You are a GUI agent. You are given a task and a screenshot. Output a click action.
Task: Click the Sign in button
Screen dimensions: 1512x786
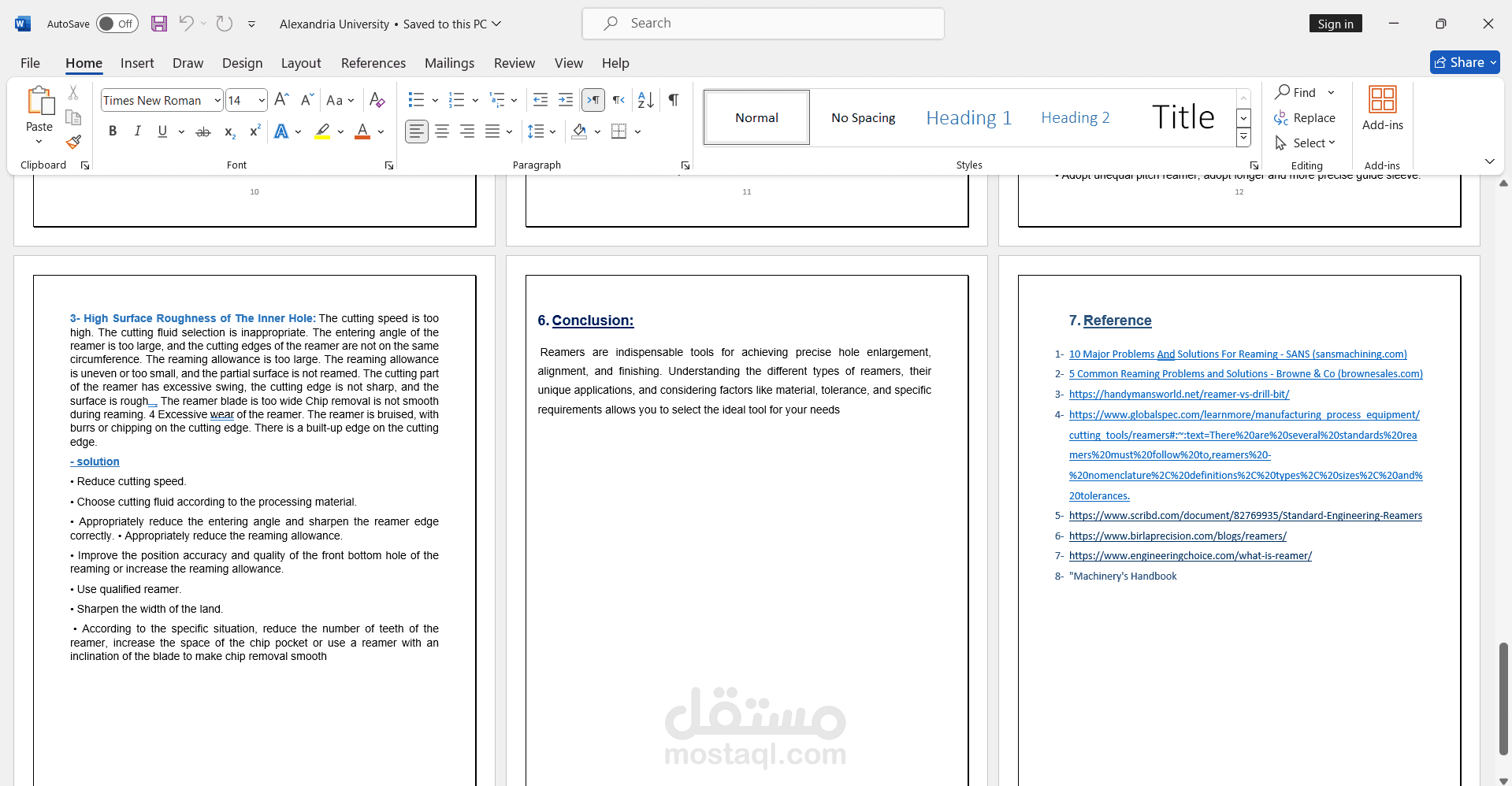[1336, 24]
